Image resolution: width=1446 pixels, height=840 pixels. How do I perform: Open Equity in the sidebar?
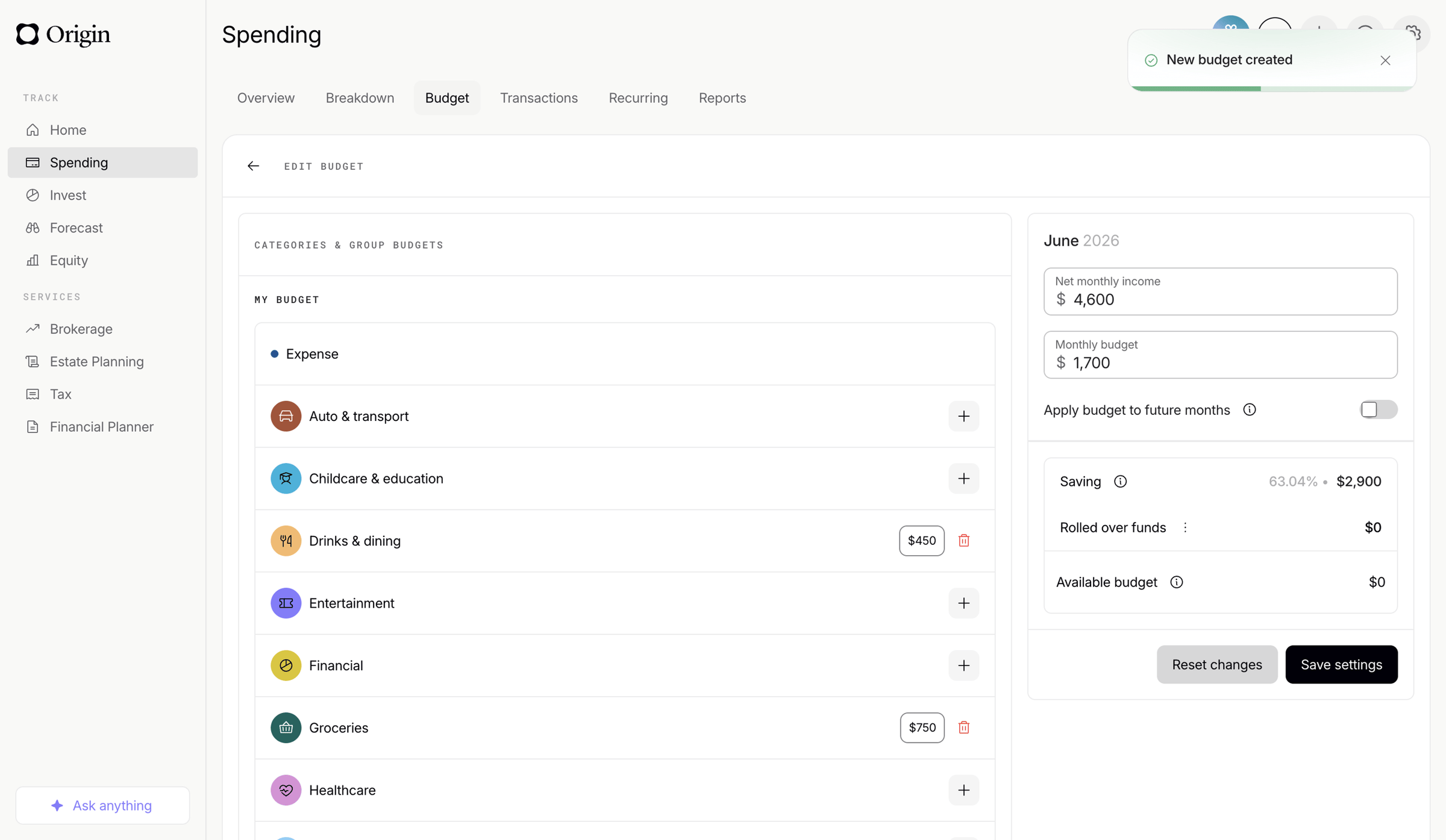(102, 260)
